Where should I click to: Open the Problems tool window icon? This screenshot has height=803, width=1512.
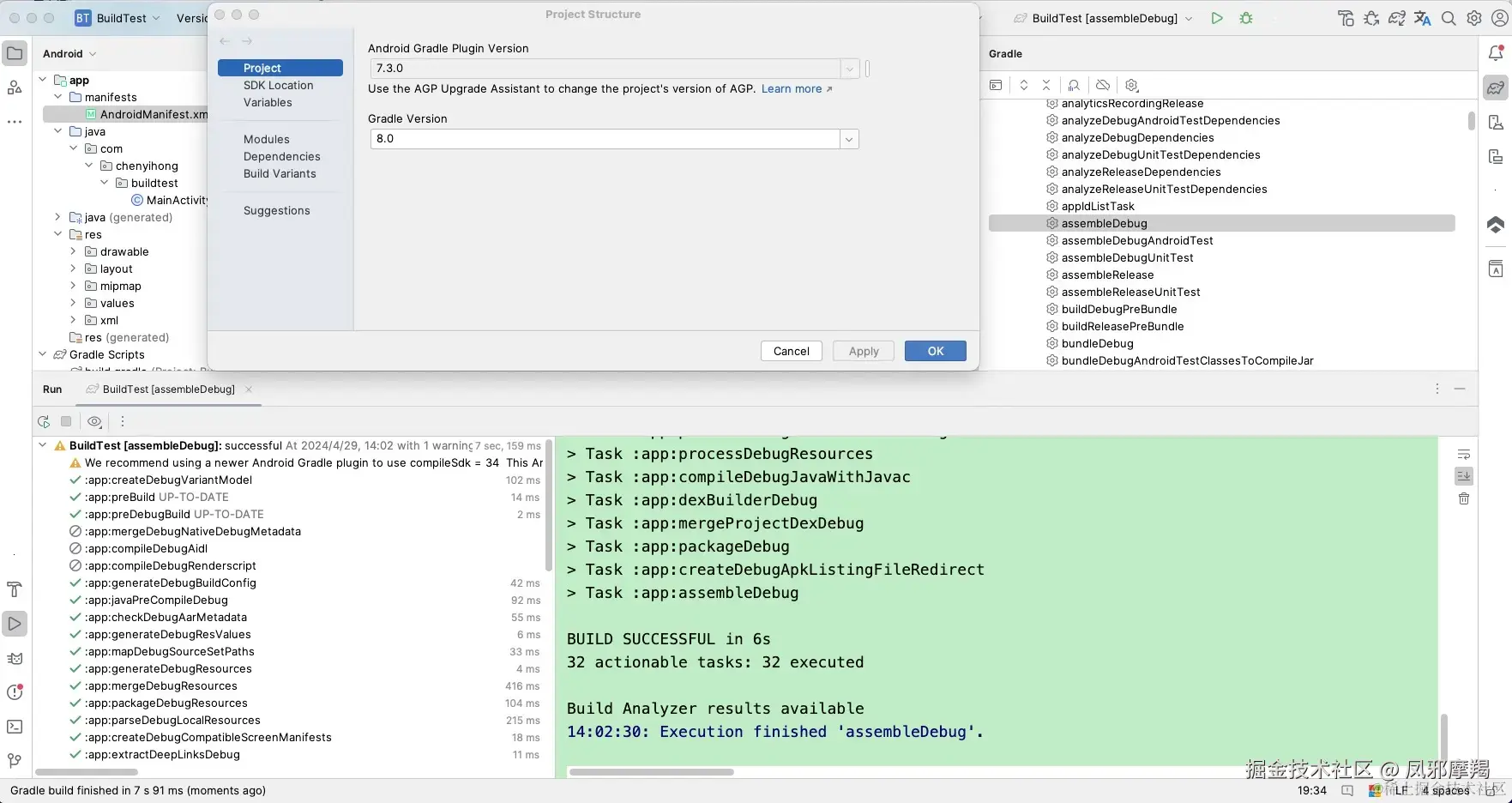coord(15,692)
